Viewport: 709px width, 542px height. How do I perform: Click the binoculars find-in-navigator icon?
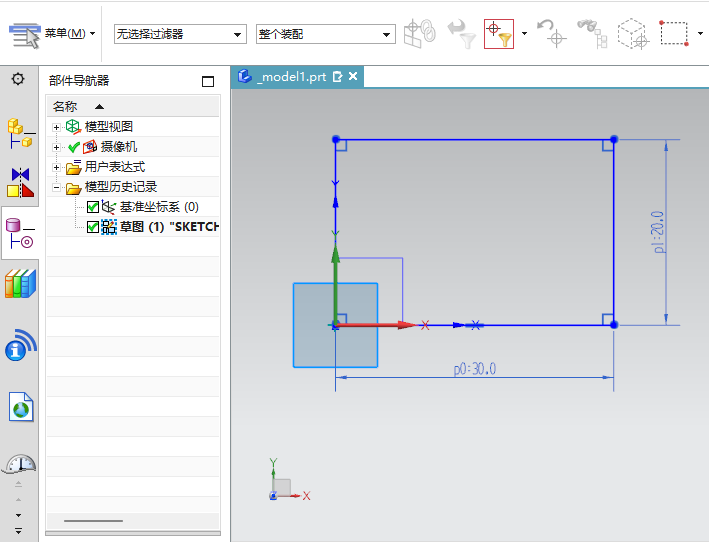click(592, 33)
